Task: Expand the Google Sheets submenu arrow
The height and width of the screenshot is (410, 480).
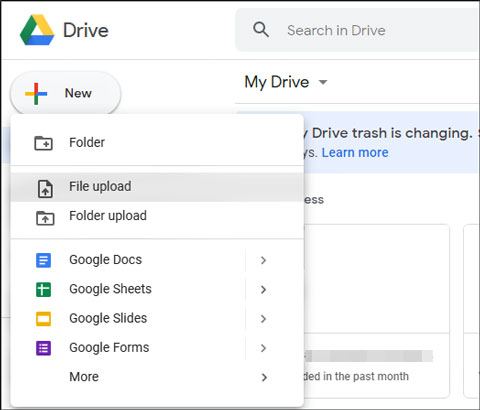Action: pyautogui.click(x=263, y=289)
